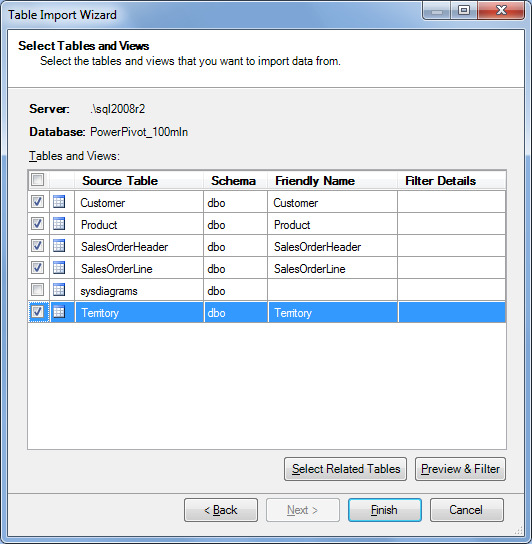
Task: Select the SalesOrderHeader source table cell
Action: (139, 246)
